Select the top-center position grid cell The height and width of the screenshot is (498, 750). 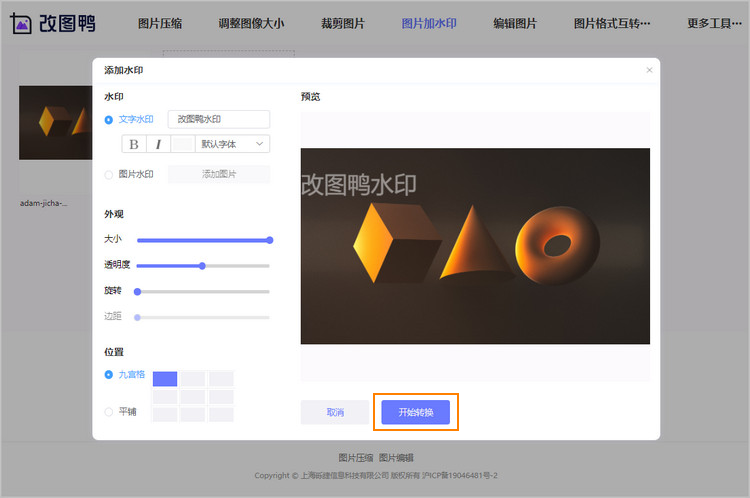[193, 379]
